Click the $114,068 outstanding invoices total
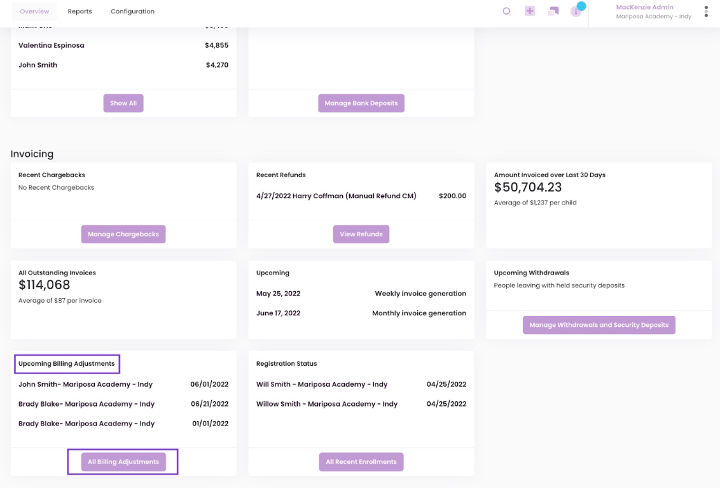This screenshot has height=488, width=720. 44,285
